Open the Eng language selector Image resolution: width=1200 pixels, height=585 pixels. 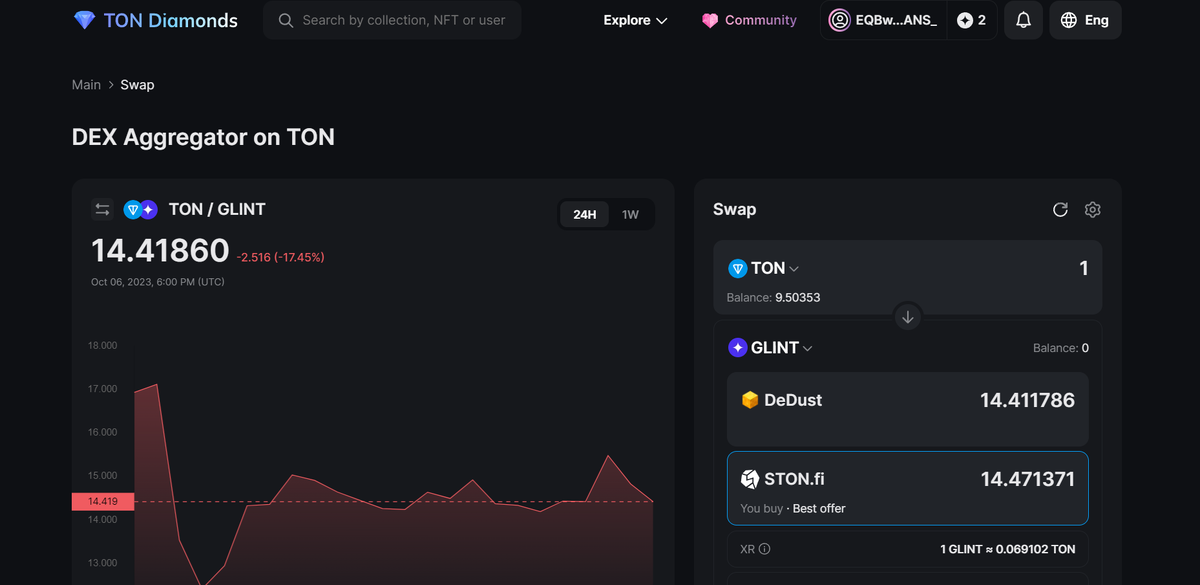click(x=1085, y=20)
